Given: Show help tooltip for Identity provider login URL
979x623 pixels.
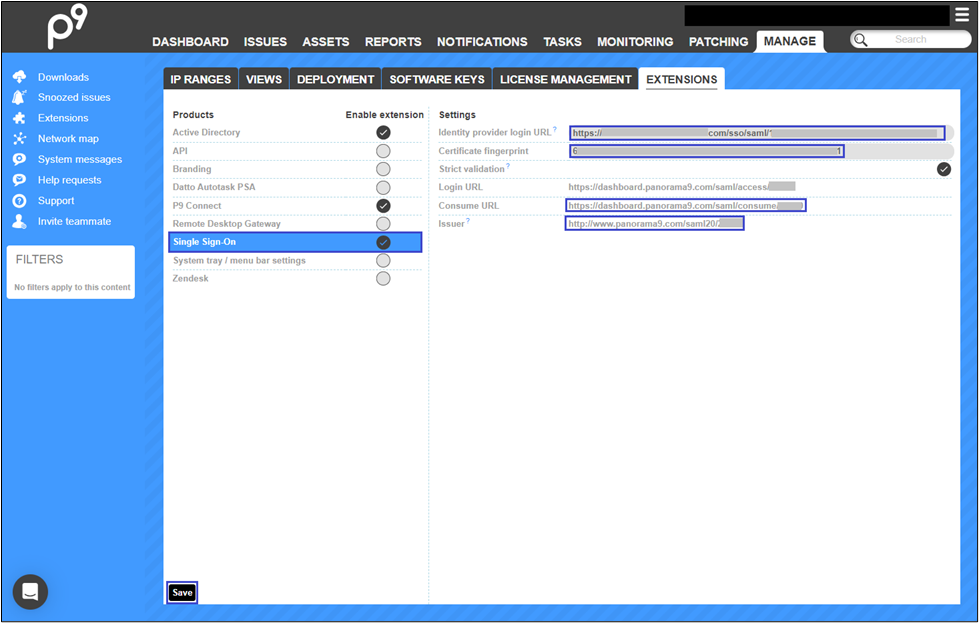Looking at the screenshot, I should (554, 129).
